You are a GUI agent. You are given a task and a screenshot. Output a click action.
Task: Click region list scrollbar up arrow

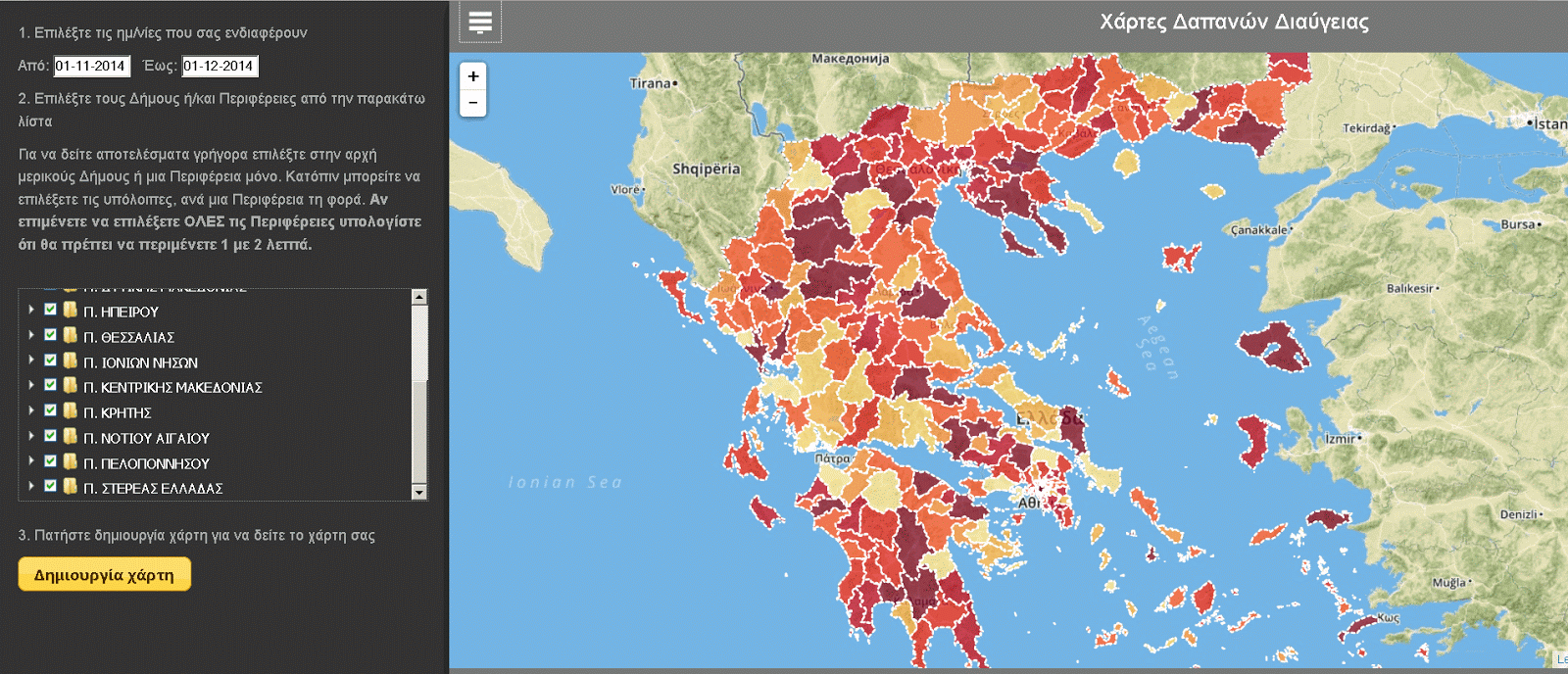point(419,297)
